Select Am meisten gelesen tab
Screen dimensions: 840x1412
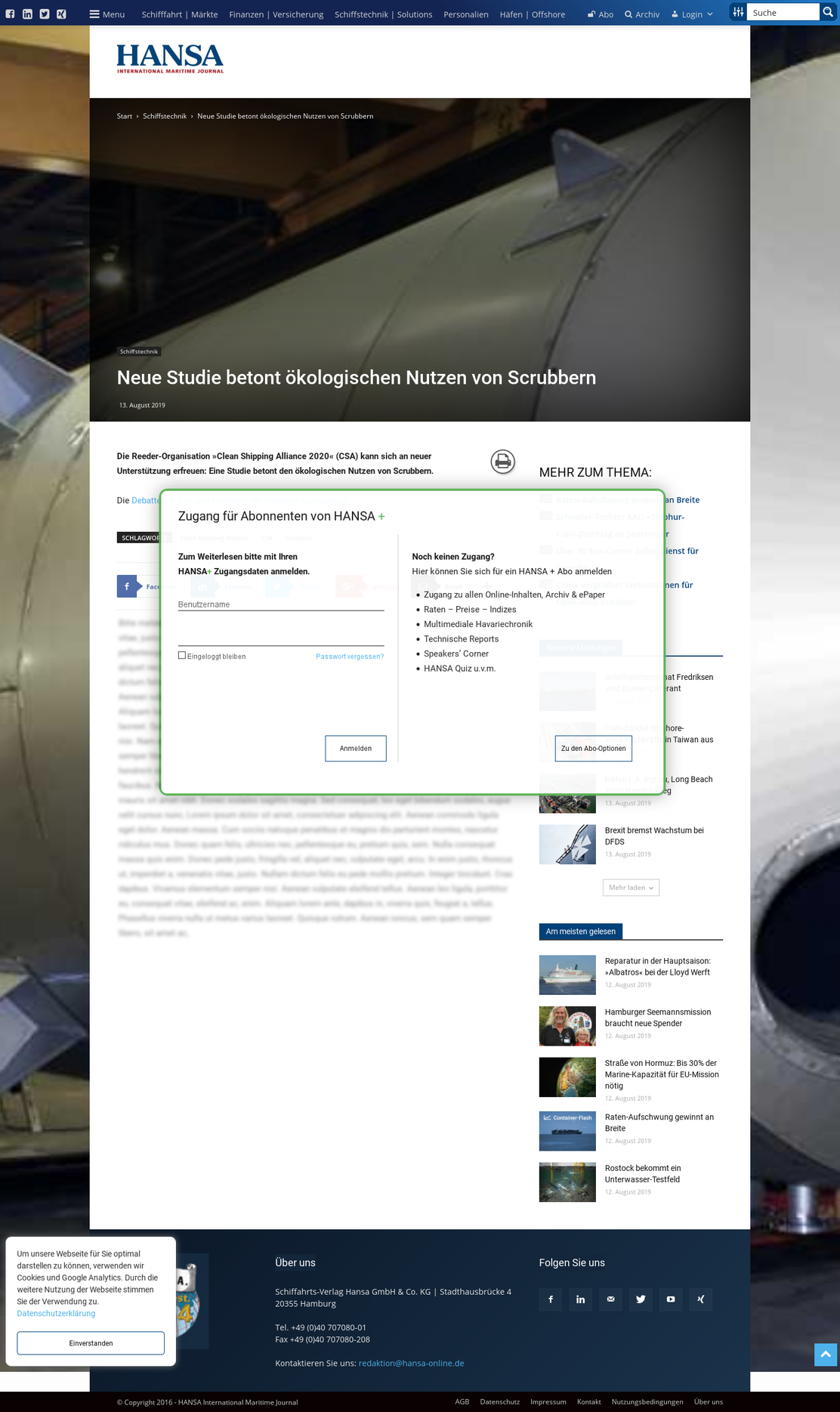pos(581,932)
